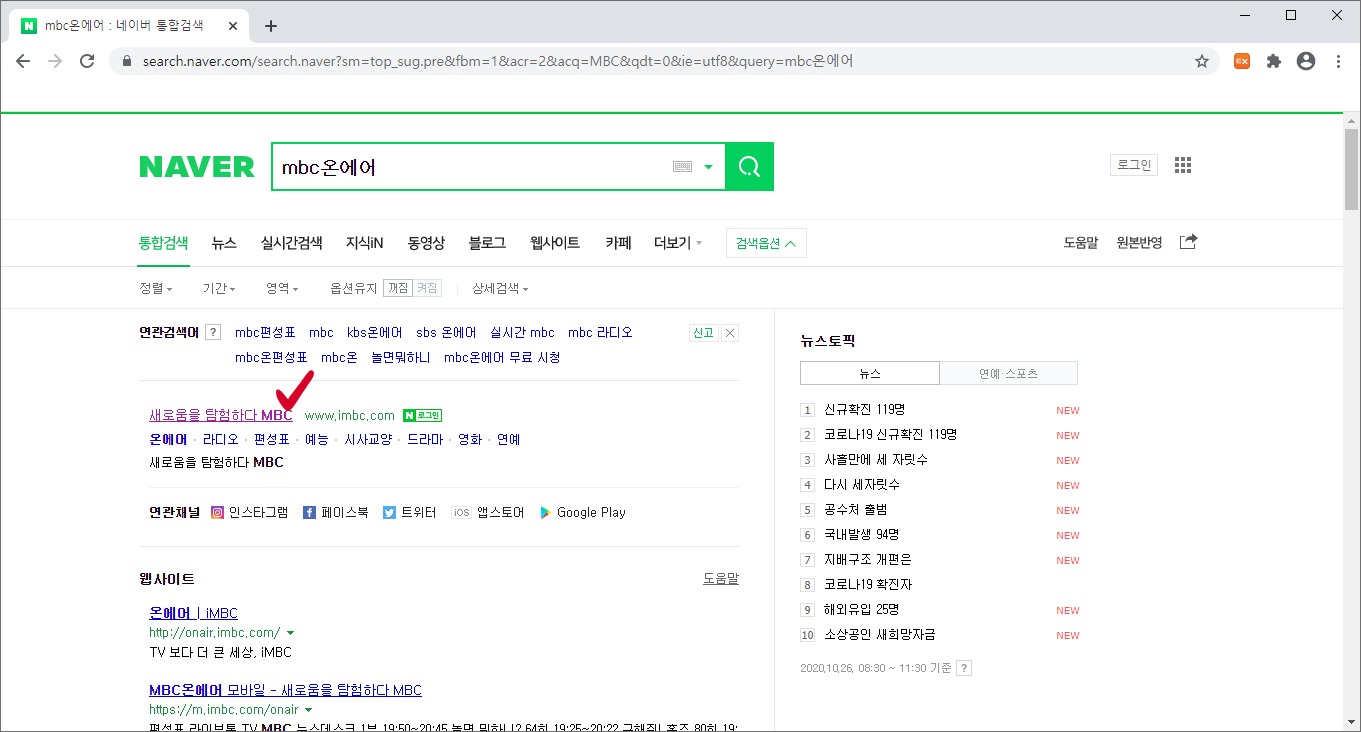Click related search kbs온에어

374,333
